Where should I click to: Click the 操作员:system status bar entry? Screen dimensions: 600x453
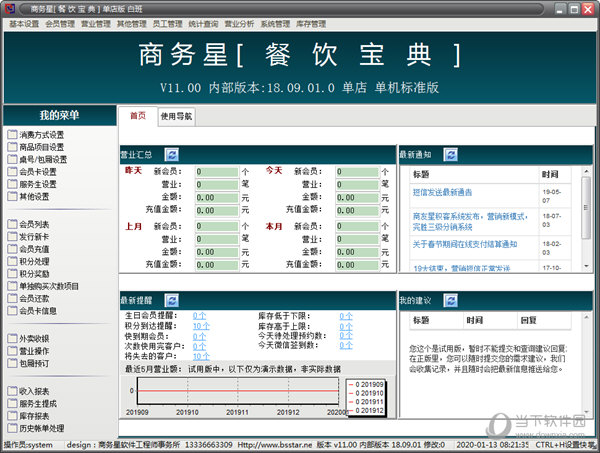pos(28,445)
